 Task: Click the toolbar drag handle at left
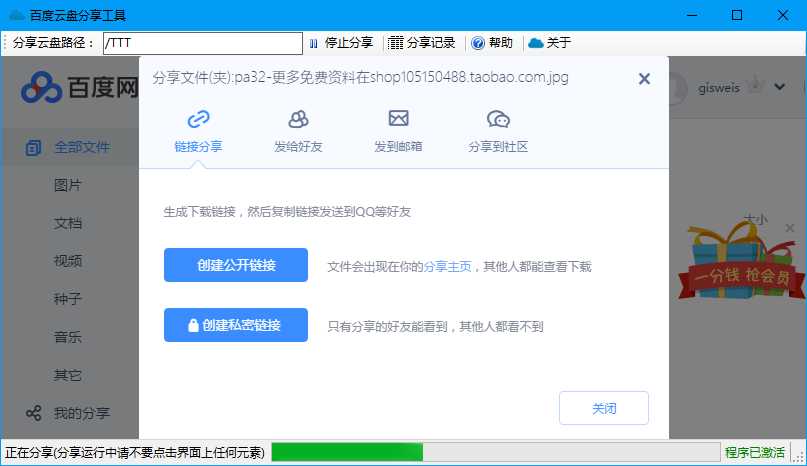(5, 43)
